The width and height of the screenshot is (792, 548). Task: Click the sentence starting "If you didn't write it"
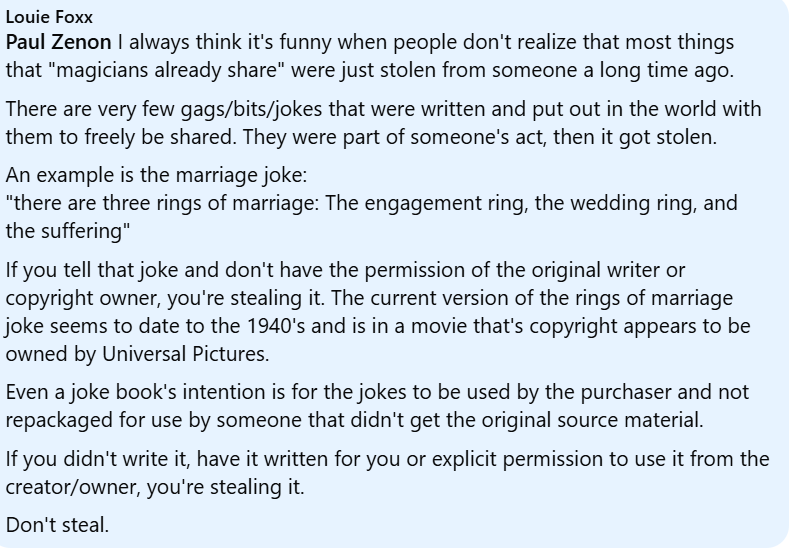coord(387,473)
